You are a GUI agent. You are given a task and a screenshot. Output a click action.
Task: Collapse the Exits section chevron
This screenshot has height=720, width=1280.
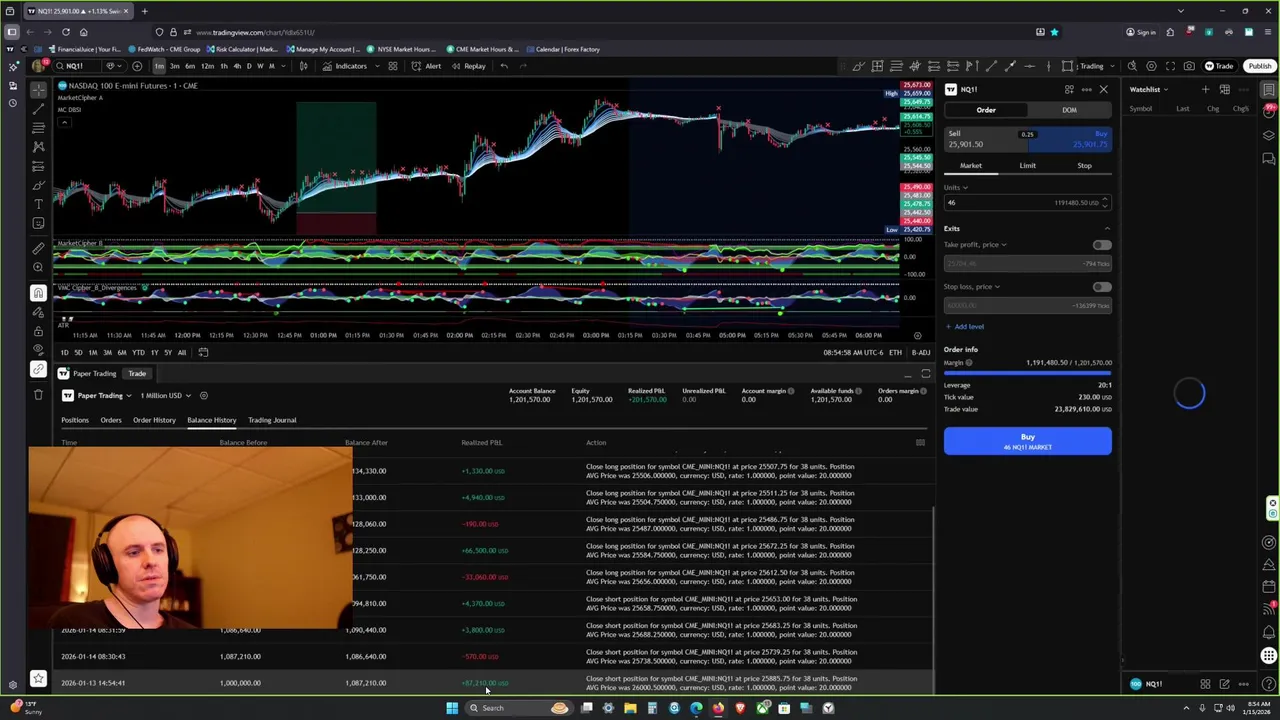click(x=1106, y=229)
